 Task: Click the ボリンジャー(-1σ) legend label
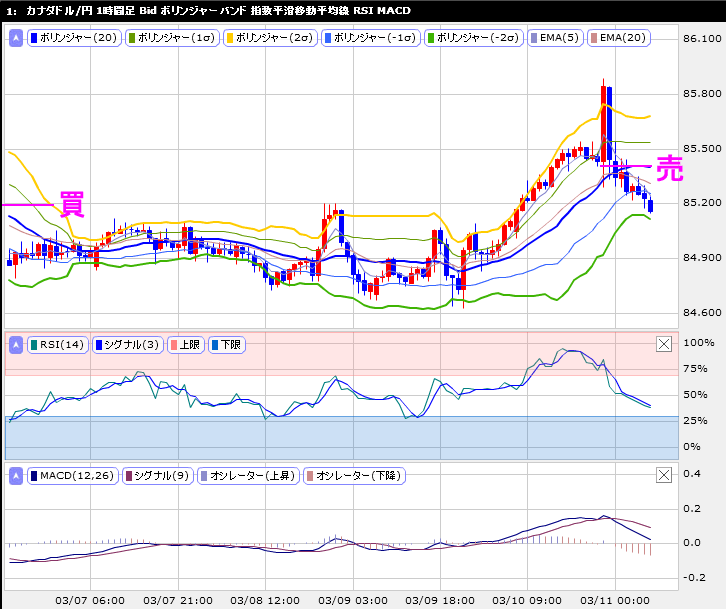click(373, 38)
